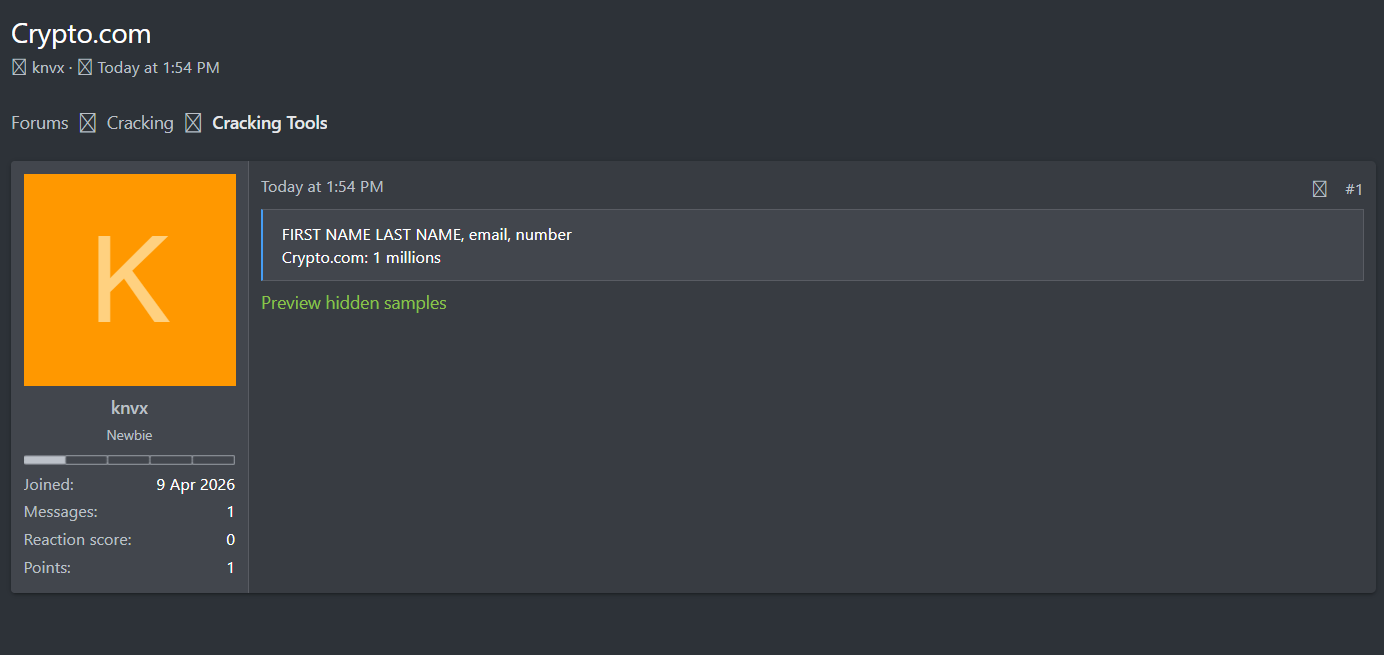
Task: Open the #1 post permalink
Action: click(1354, 189)
